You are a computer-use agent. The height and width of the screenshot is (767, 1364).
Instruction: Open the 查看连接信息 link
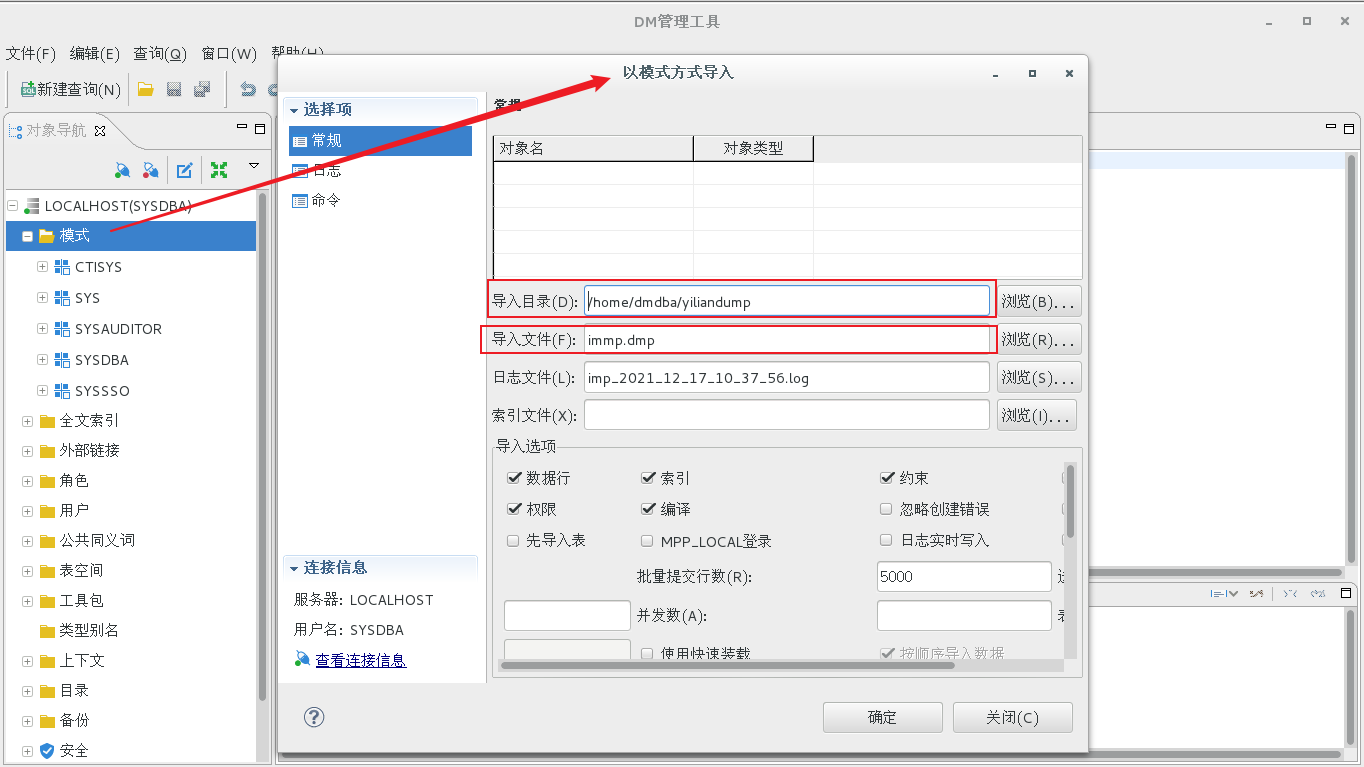(x=361, y=661)
